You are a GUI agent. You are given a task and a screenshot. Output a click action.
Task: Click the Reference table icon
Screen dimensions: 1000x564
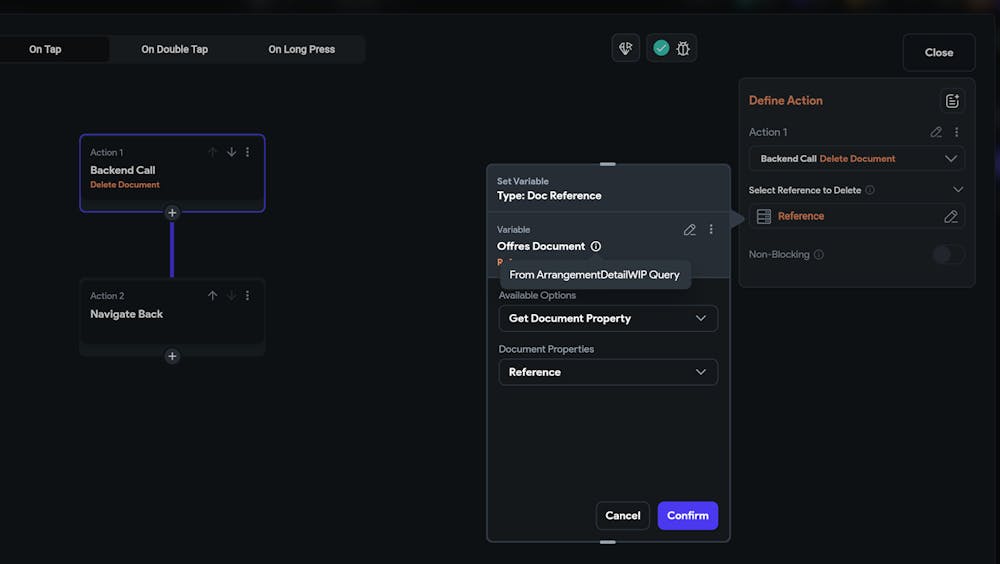pyautogui.click(x=763, y=216)
